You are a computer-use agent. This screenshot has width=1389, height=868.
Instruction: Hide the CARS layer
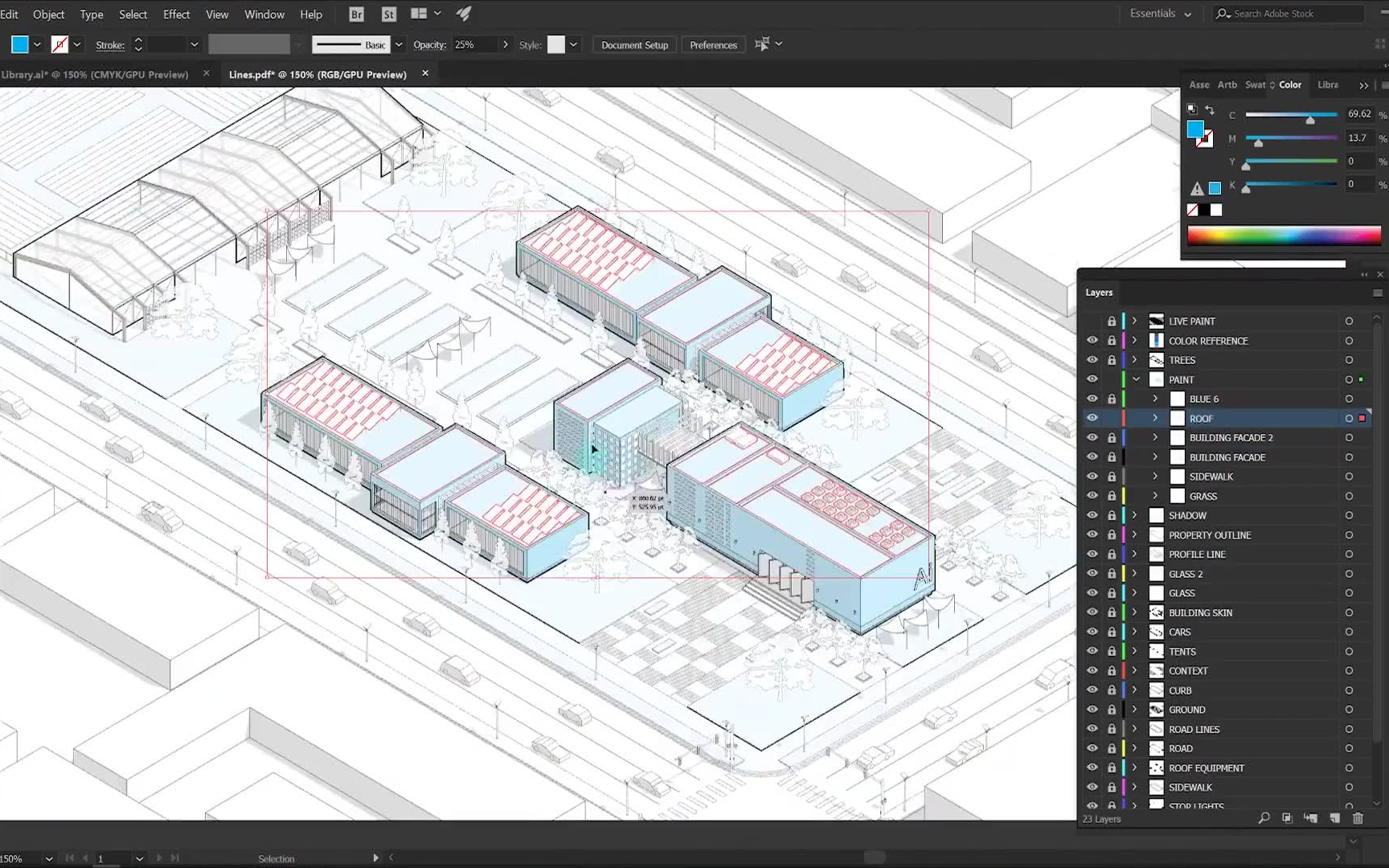[x=1092, y=632]
